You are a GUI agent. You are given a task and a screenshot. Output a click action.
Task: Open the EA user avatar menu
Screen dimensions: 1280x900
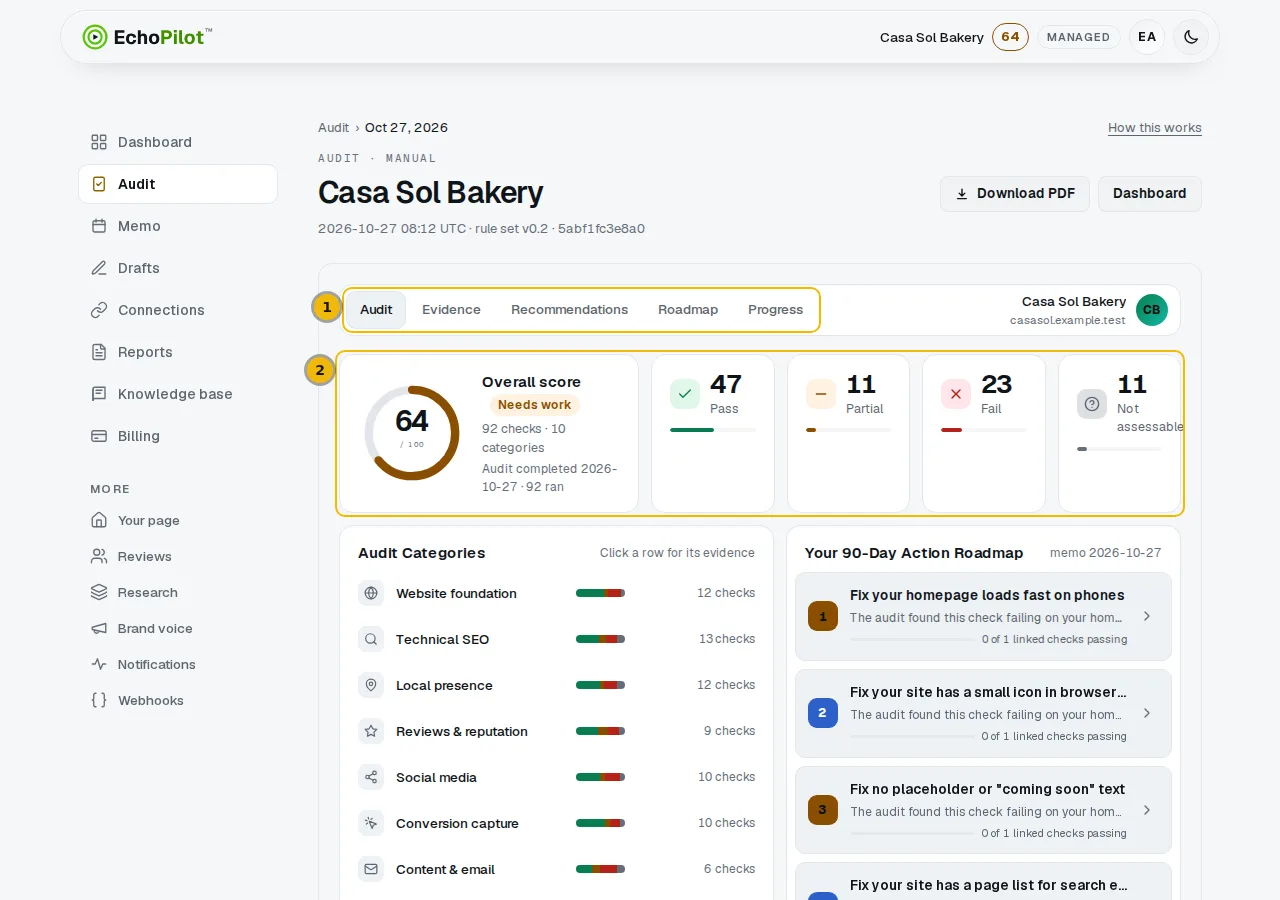point(1147,37)
